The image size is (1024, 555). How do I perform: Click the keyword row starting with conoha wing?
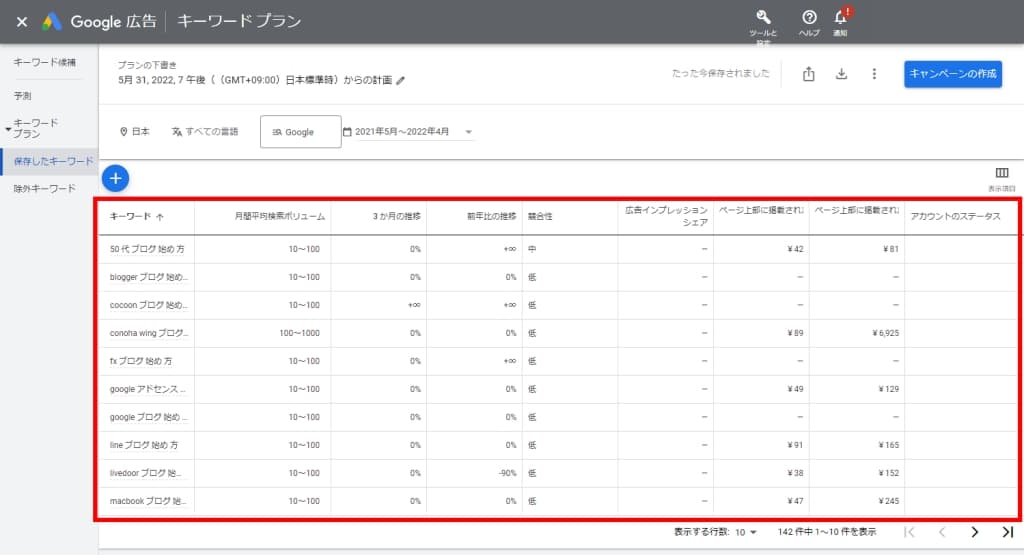pyautogui.click(x=148, y=334)
